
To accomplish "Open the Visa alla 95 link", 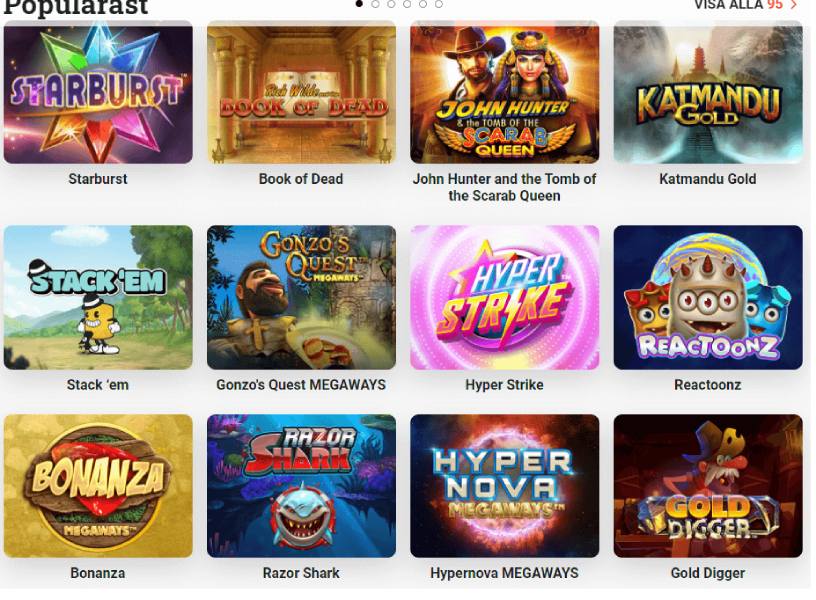I will click(x=746, y=5).
